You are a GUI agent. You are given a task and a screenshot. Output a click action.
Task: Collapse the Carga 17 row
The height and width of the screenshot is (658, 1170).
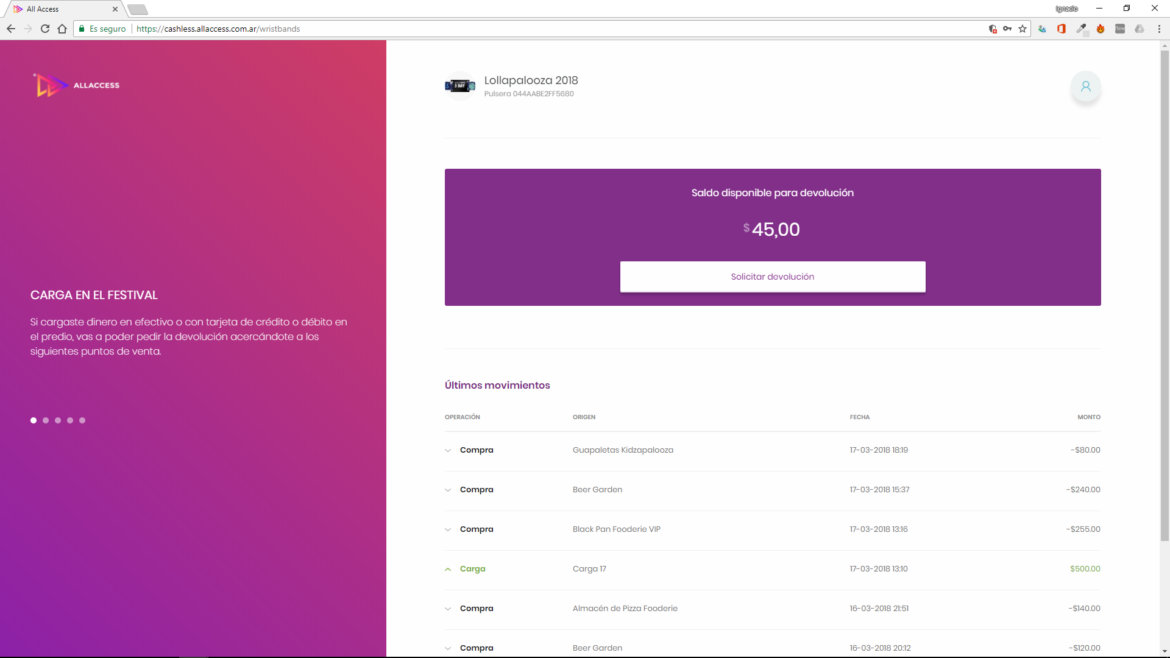click(x=448, y=569)
